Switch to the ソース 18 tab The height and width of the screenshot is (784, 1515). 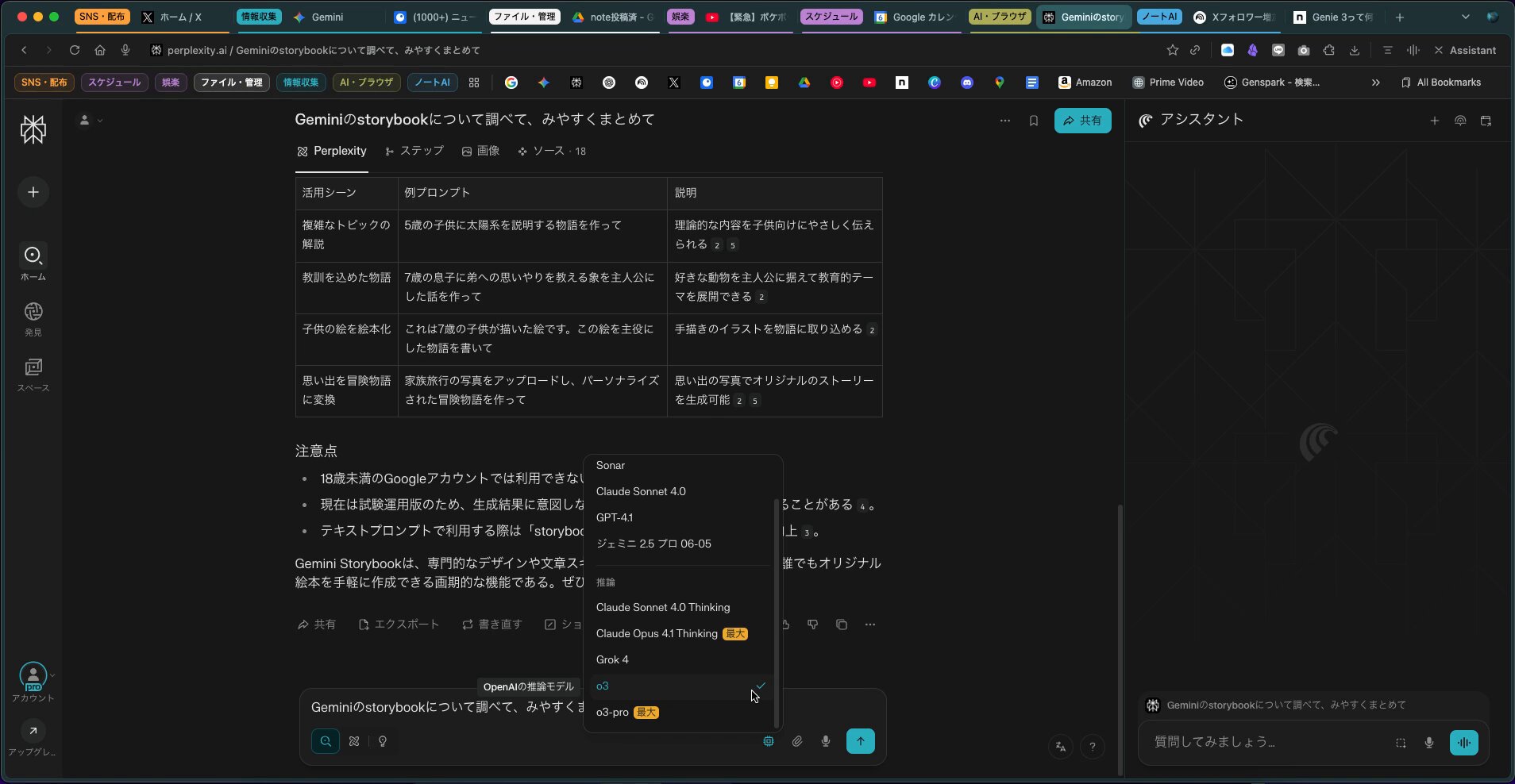pyautogui.click(x=552, y=151)
